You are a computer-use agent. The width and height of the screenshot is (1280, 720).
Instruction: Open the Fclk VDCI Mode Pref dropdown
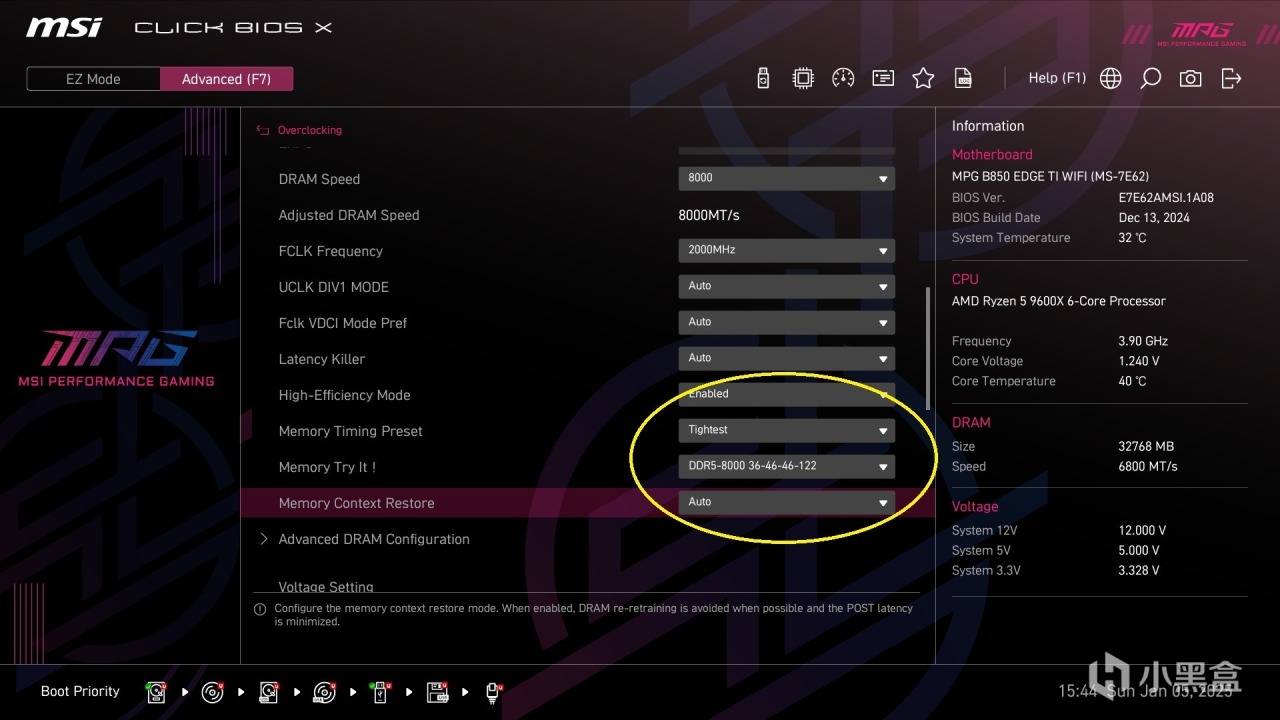point(786,322)
